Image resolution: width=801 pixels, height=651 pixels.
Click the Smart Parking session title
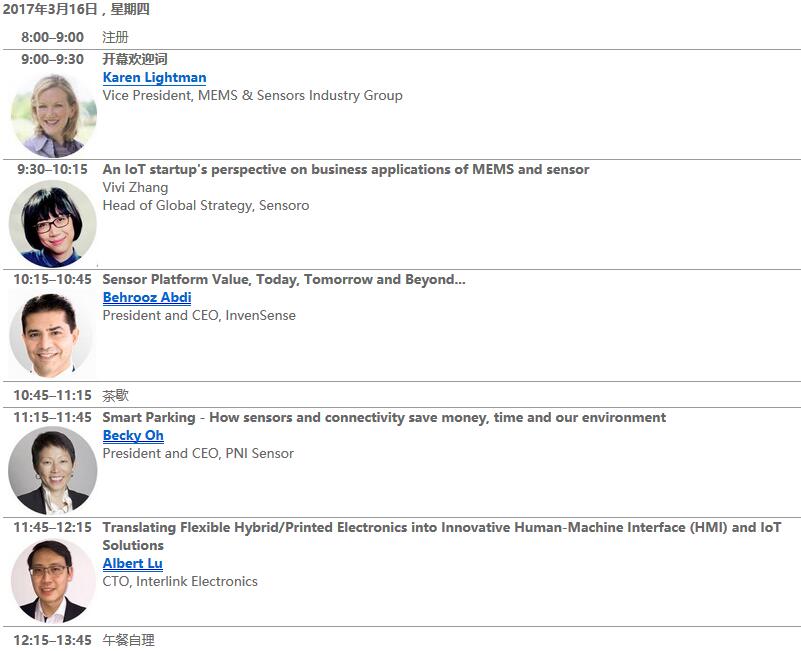click(x=384, y=417)
